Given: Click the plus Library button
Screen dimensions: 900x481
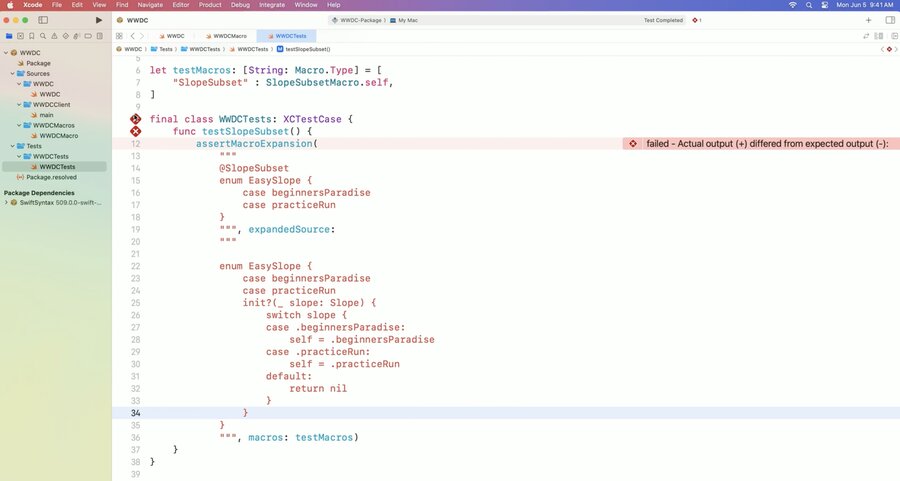Looking at the screenshot, I should coord(868,20).
